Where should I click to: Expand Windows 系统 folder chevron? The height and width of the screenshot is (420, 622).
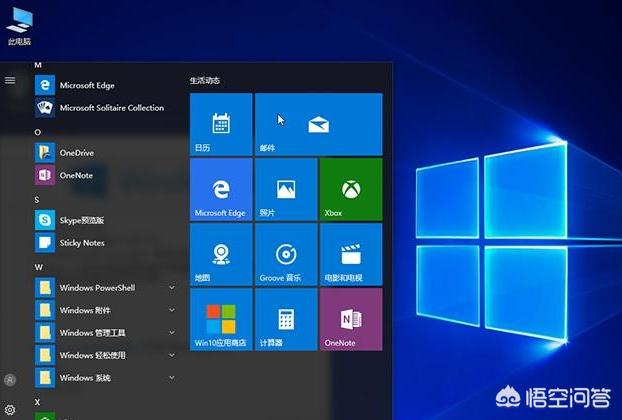pos(172,378)
